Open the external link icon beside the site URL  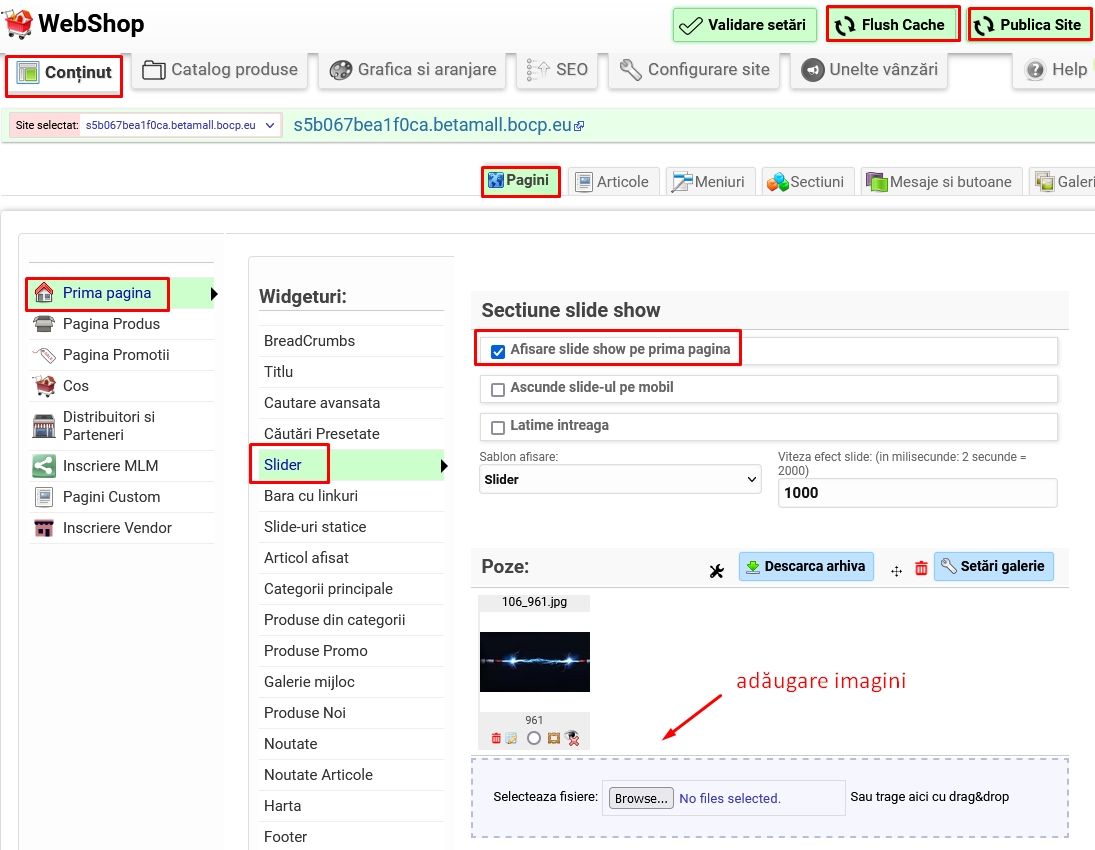pyautogui.click(x=579, y=126)
